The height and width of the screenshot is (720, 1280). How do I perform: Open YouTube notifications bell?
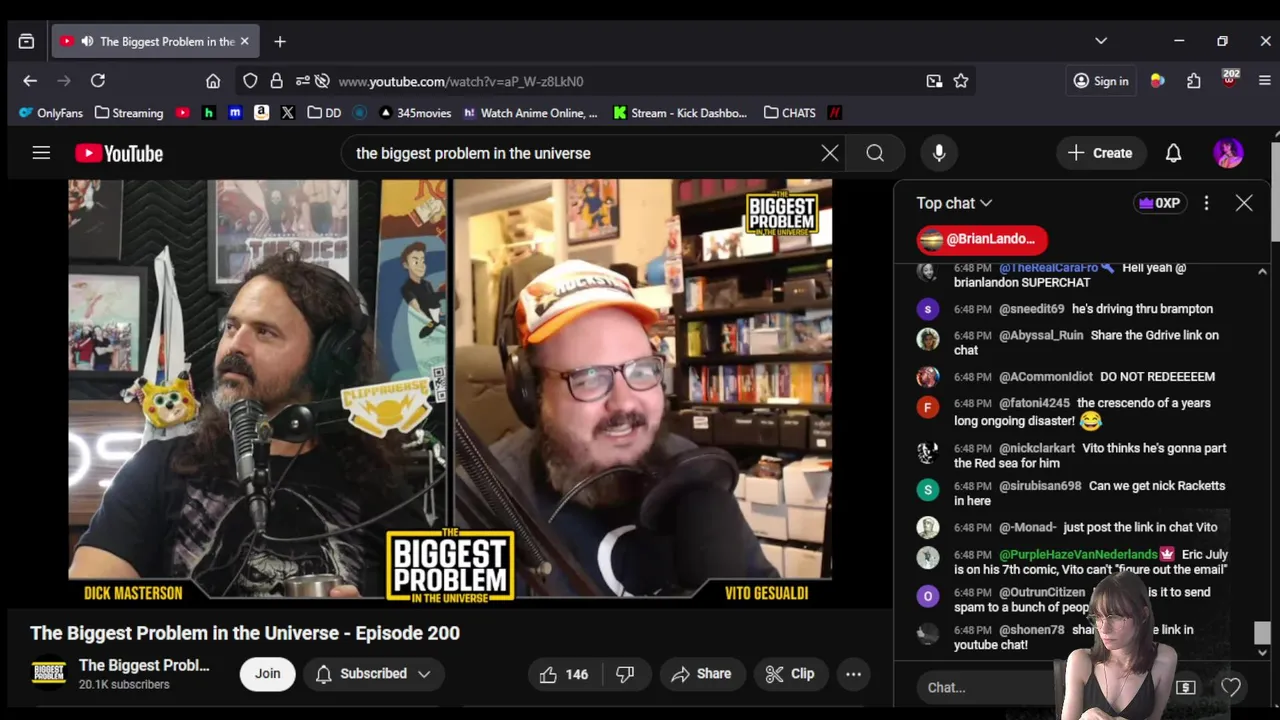pyautogui.click(x=1173, y=153)
